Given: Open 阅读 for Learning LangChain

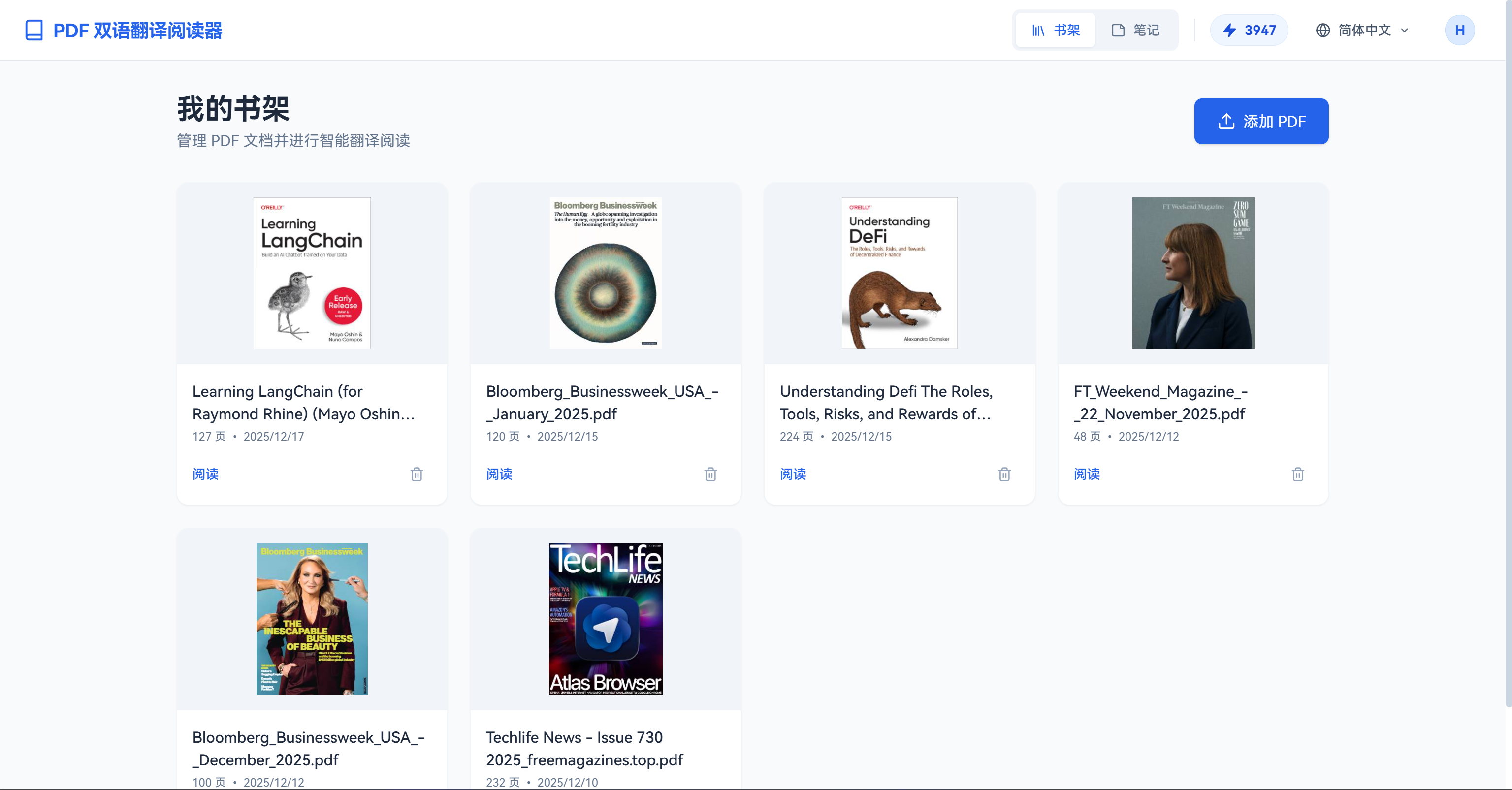Looking at the screenshot, I should click(x=205, y=474).
